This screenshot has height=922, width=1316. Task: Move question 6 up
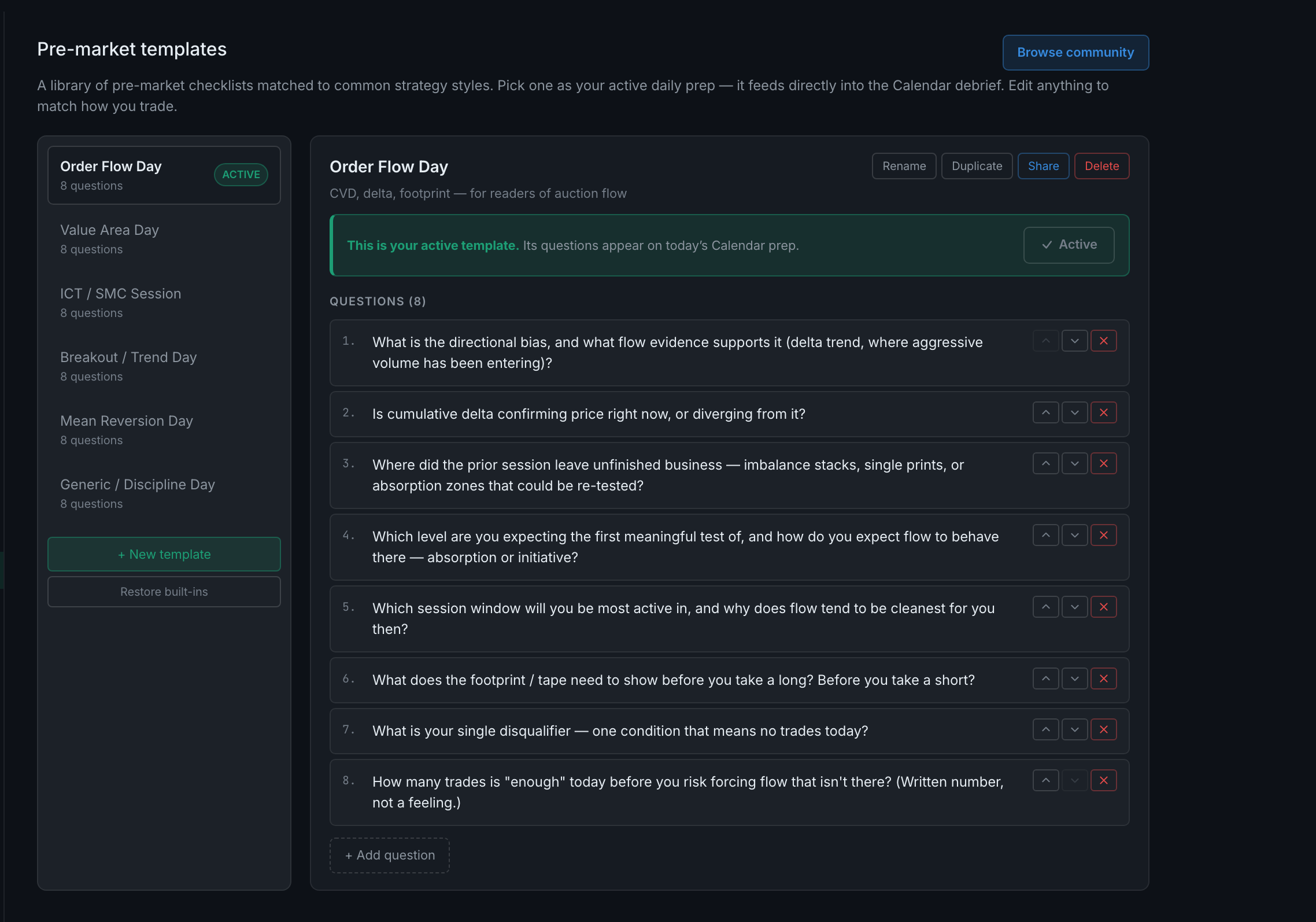(1045, 678)
